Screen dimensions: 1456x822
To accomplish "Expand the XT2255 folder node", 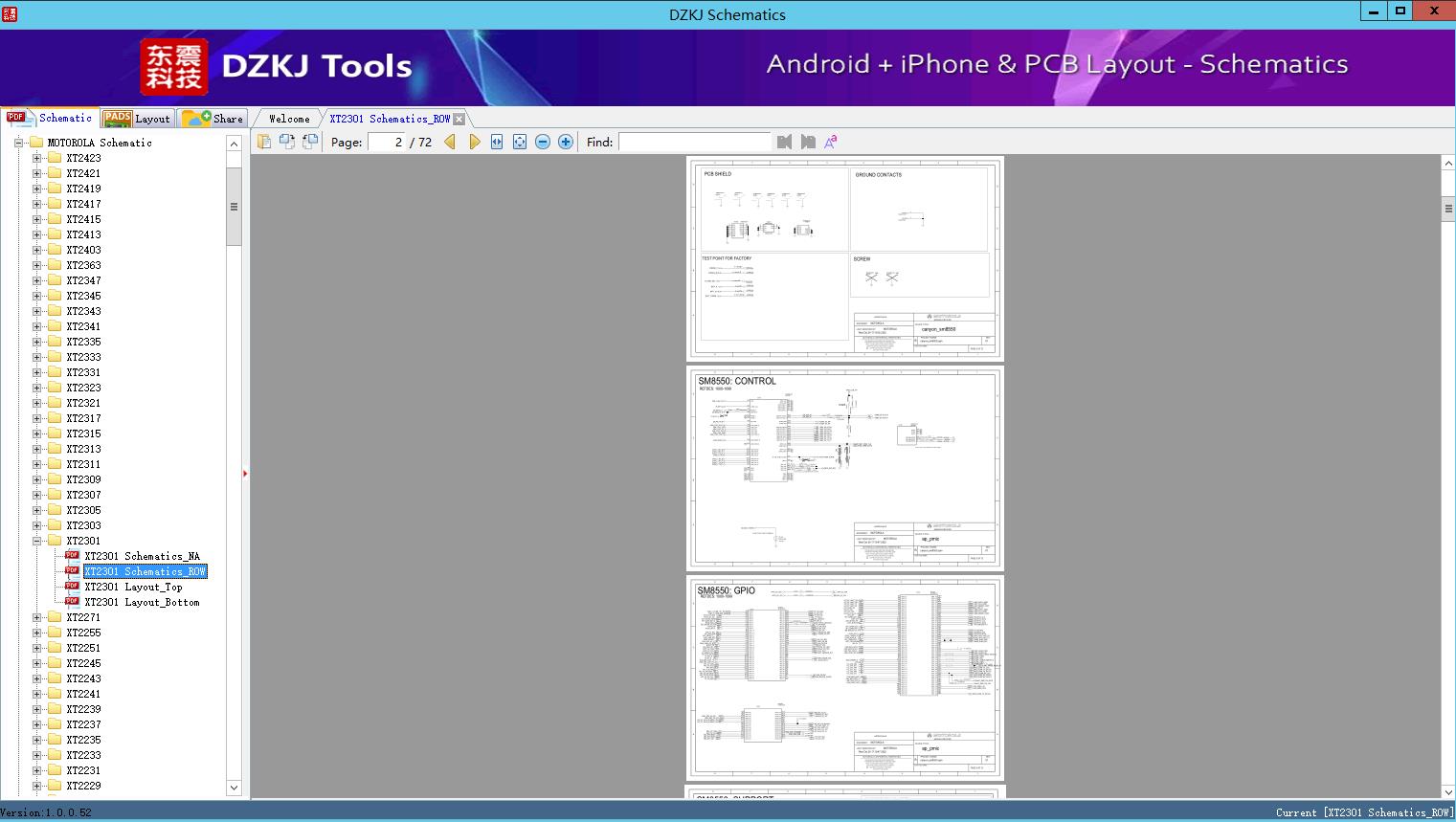I will point(36,633).
